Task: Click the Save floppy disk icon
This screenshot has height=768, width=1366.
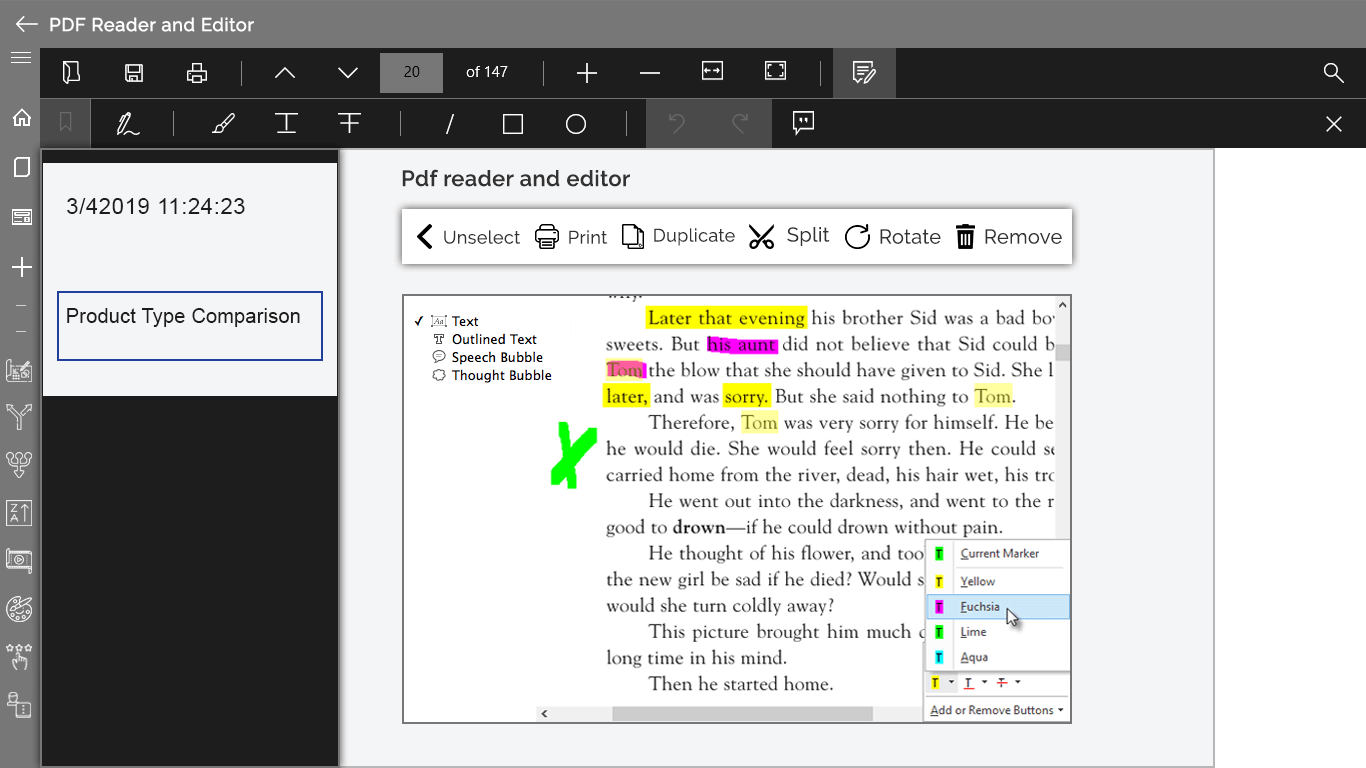Action: coord(134,72)
